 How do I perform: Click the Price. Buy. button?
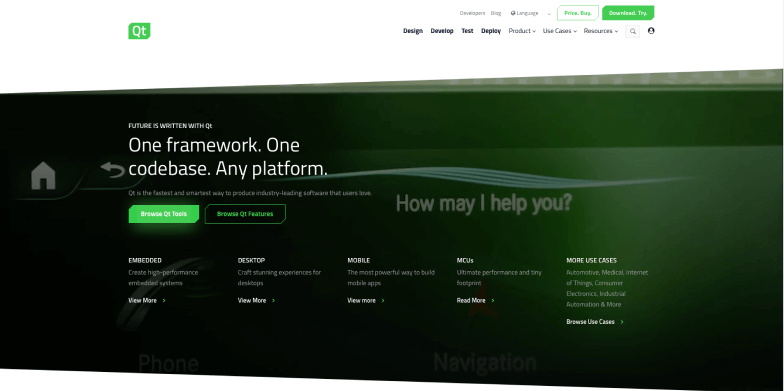(x=578, y=13)
